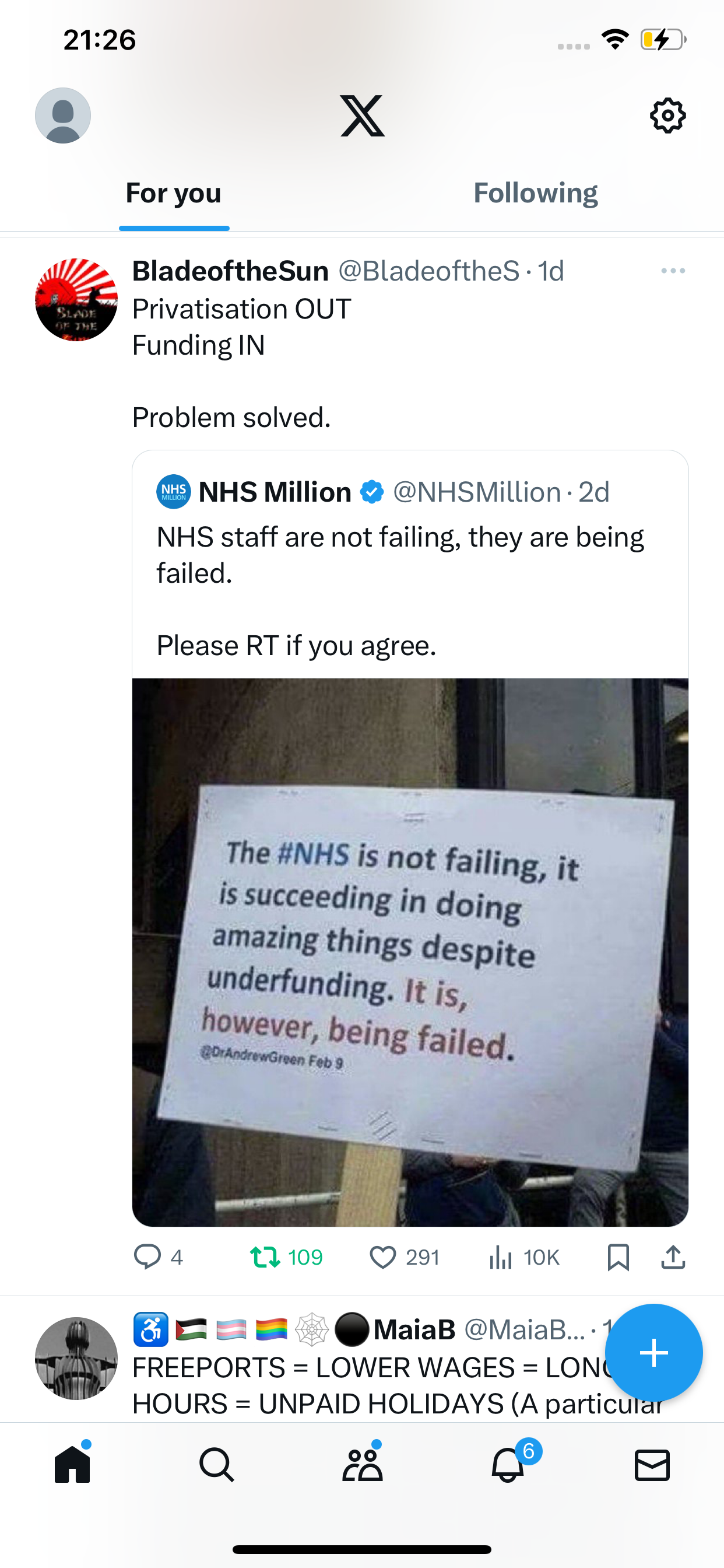The height and width of the screenshot is (1568, 724).
Task: View post analytics showing 10K views
Action: [x=524, y=1257]
